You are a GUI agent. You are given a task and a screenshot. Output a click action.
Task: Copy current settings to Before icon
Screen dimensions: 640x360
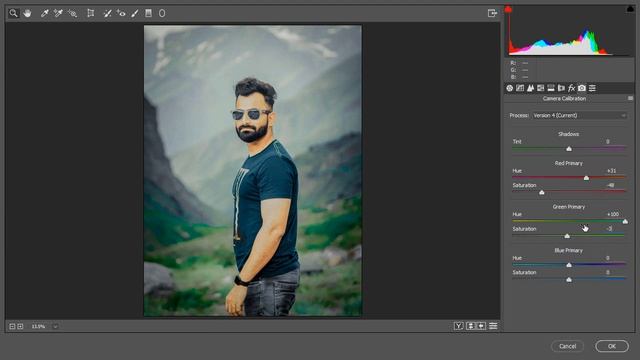point(482,326)
